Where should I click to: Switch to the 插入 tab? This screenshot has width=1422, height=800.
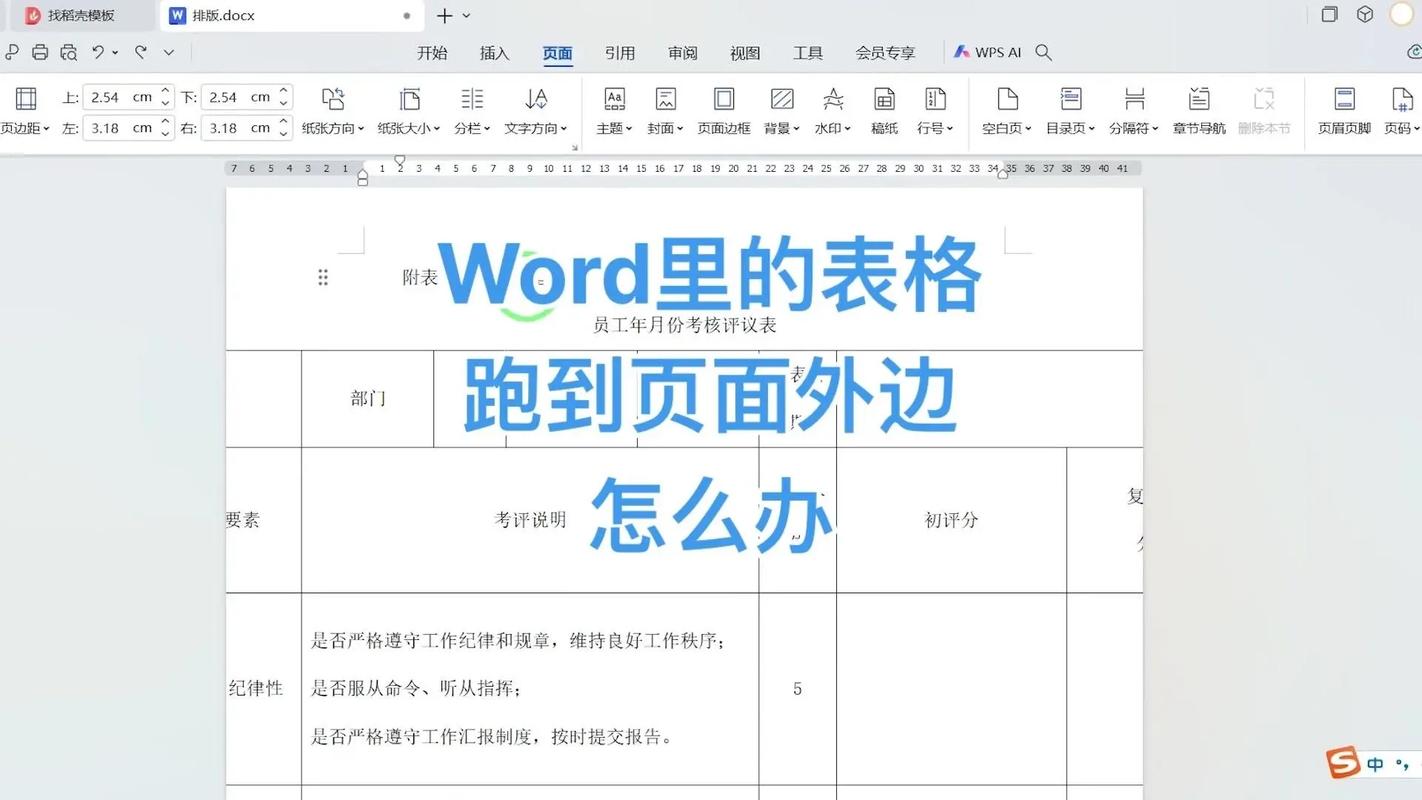pyautogui.click(x=494, y=53)
